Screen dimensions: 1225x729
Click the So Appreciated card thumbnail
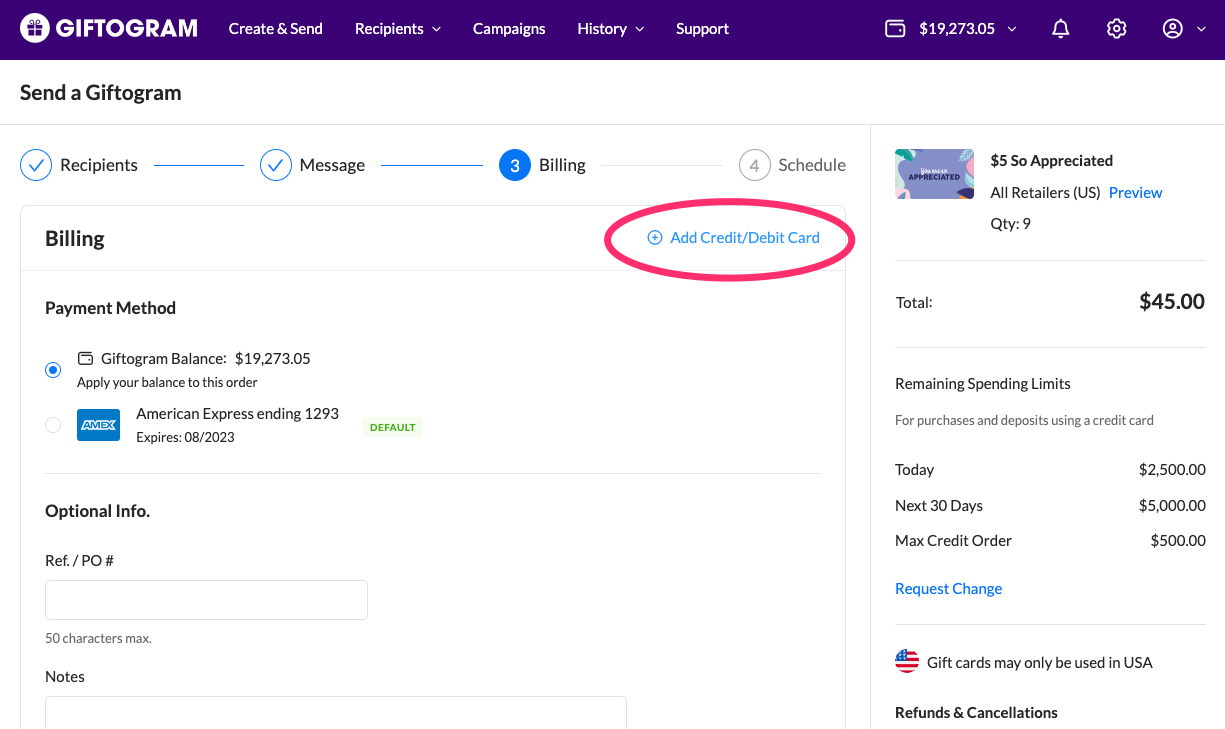934,174
